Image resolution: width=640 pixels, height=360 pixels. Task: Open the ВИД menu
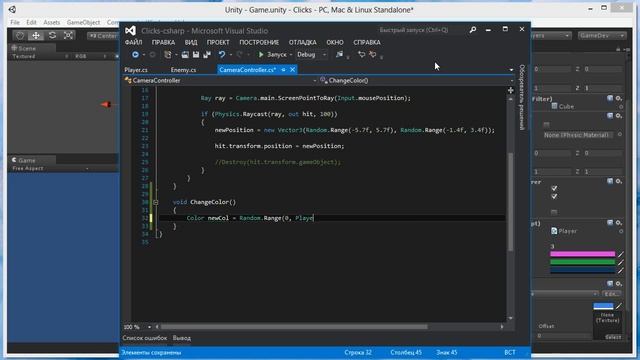point(191,42)
